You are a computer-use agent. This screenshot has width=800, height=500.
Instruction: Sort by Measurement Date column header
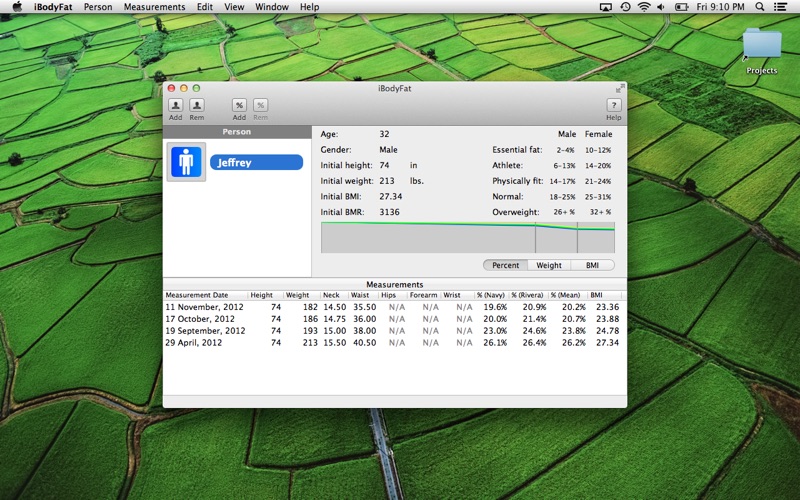click(x=205, y=295)
